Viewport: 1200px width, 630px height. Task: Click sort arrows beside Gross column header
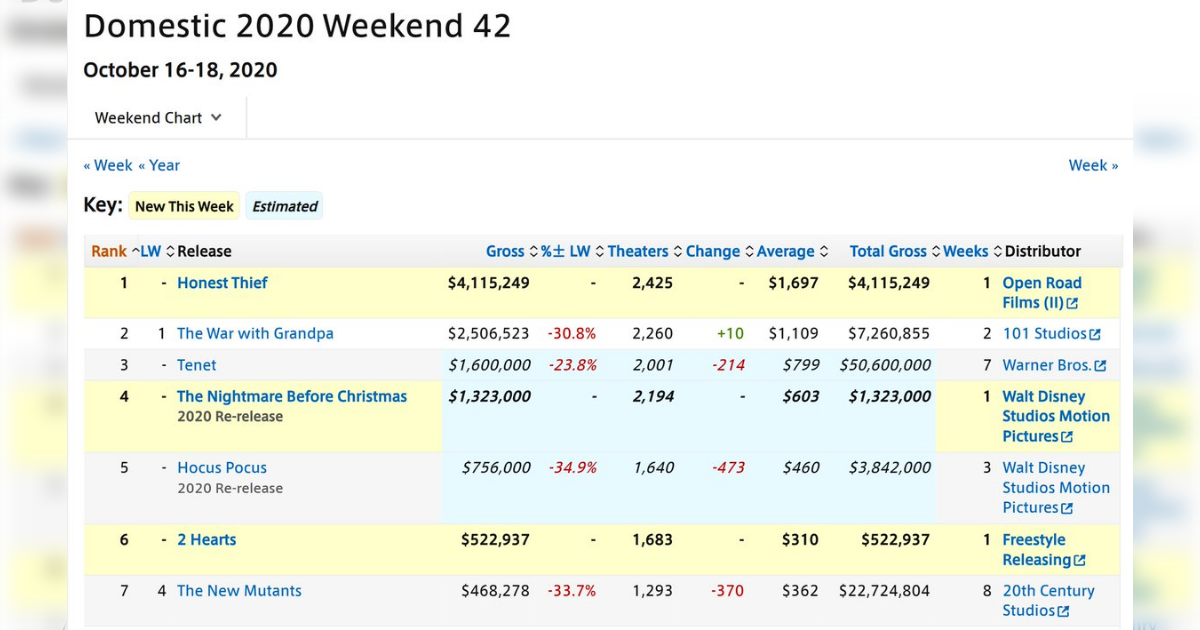pos(533,252)
